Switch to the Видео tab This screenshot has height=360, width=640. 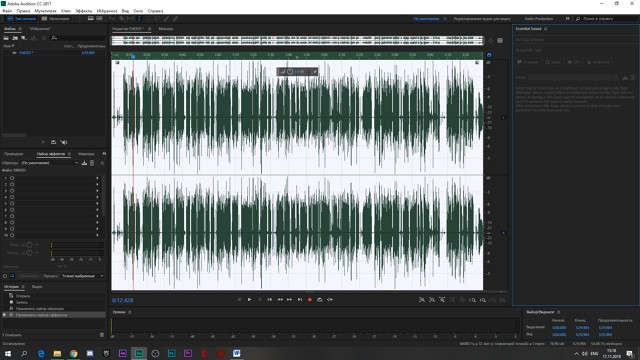point(37,287)
